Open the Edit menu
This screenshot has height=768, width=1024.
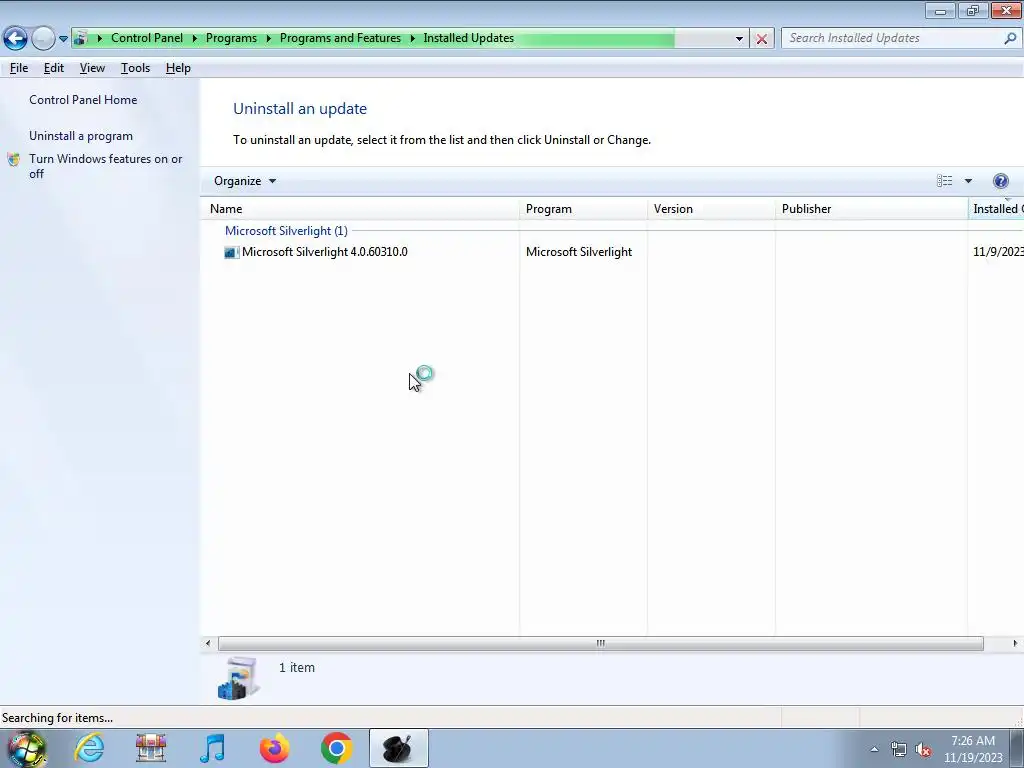pyautogui.click(x=54, y=68)
